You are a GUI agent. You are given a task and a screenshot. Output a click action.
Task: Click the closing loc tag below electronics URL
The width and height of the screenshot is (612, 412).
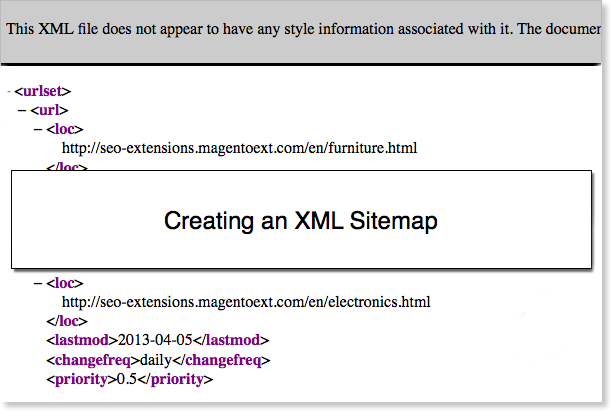click(x=67, y=321)
